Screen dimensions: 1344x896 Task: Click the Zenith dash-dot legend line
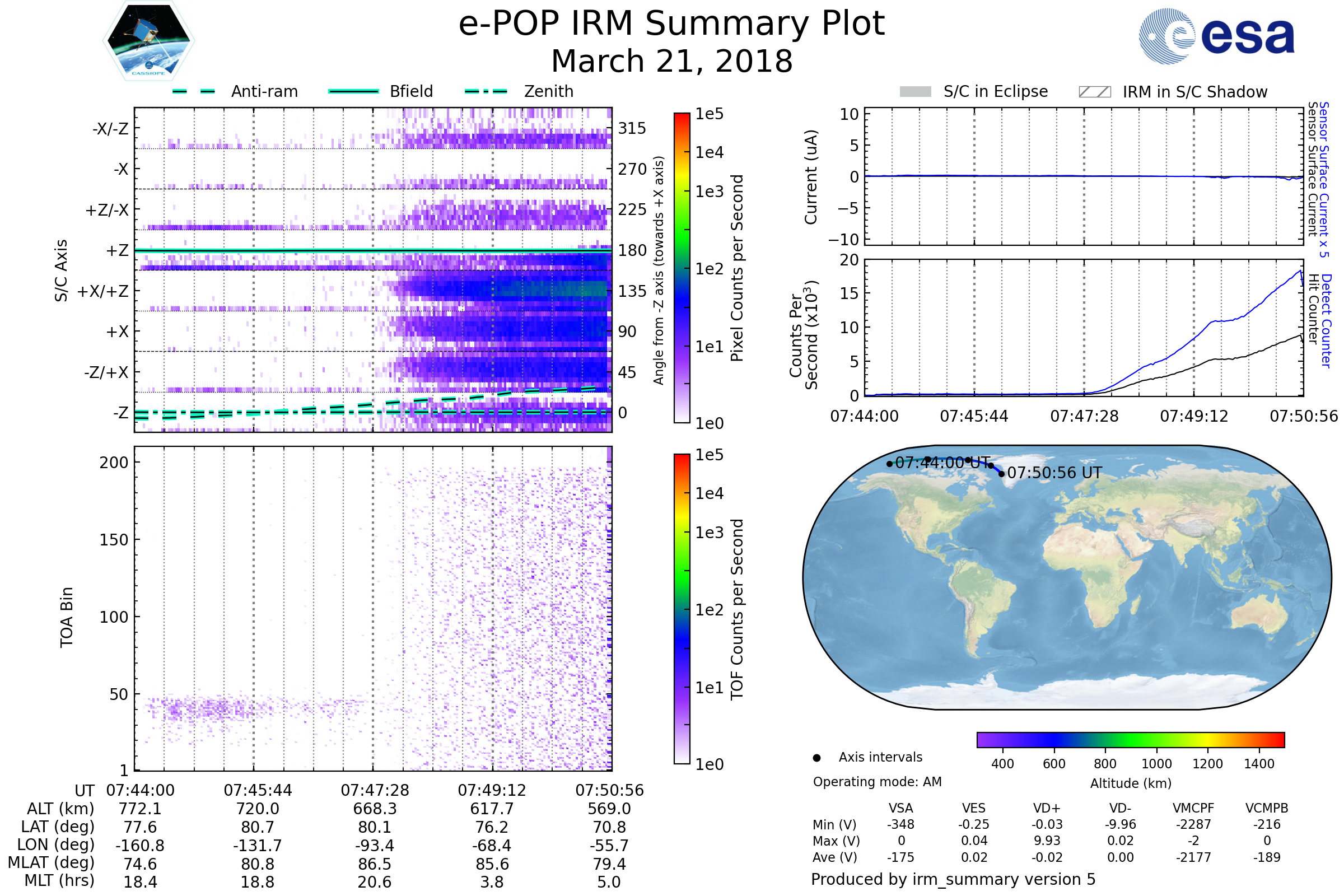(486, 91)
